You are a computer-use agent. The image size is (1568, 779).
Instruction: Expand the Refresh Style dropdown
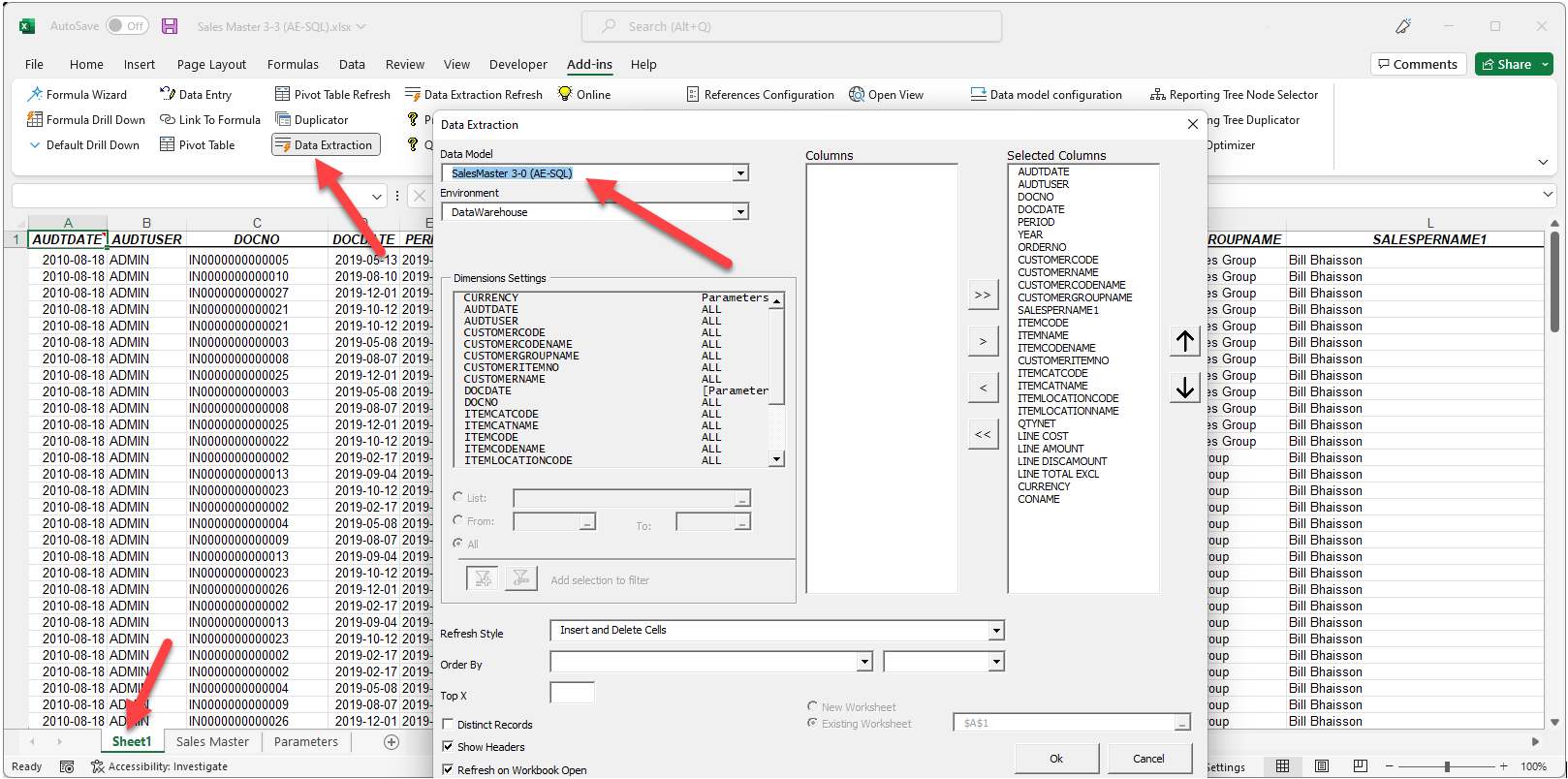pos(995,631)
